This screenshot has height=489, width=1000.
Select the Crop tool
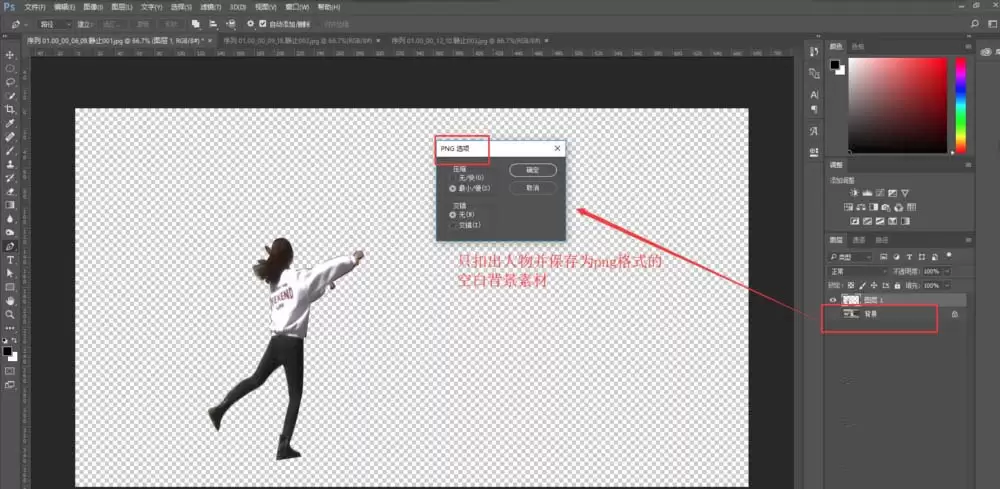(10, 108)
